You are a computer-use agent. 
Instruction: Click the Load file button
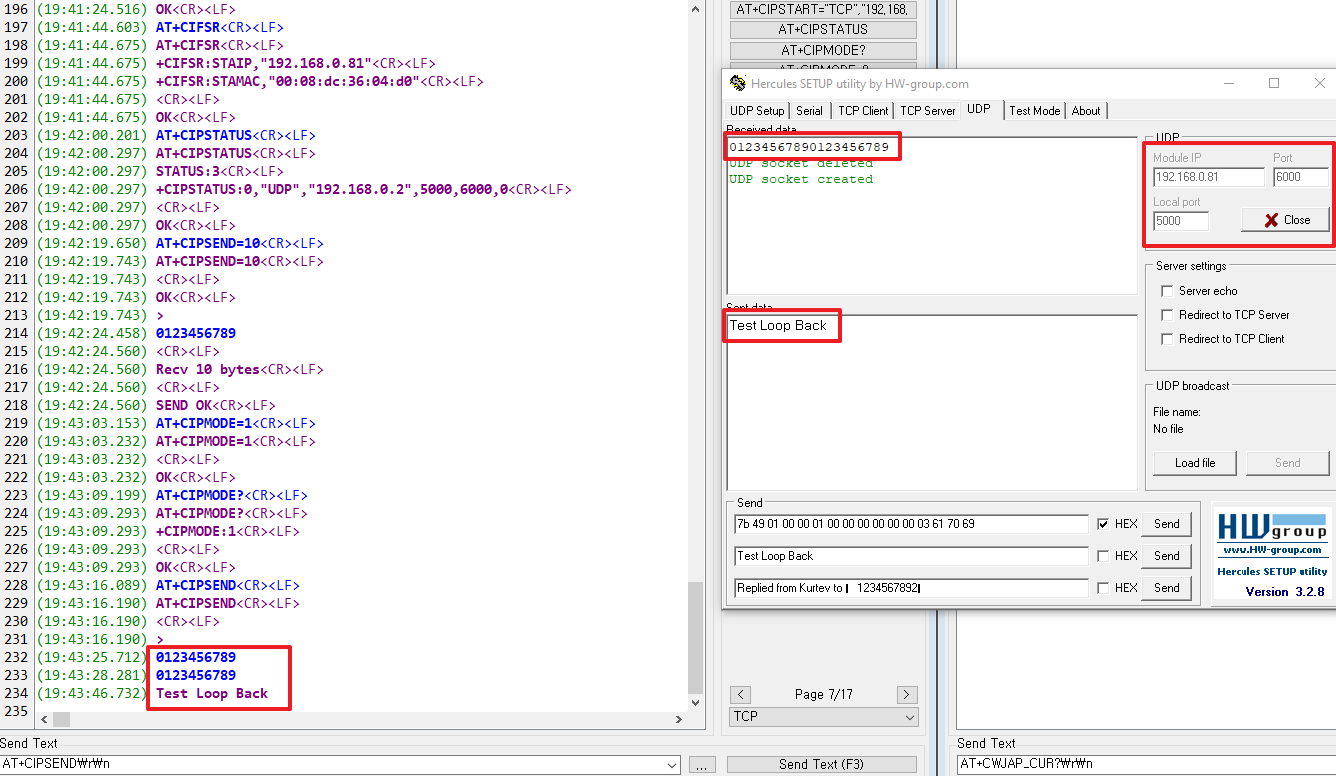pyautogui.click(x=1195, y=463)
